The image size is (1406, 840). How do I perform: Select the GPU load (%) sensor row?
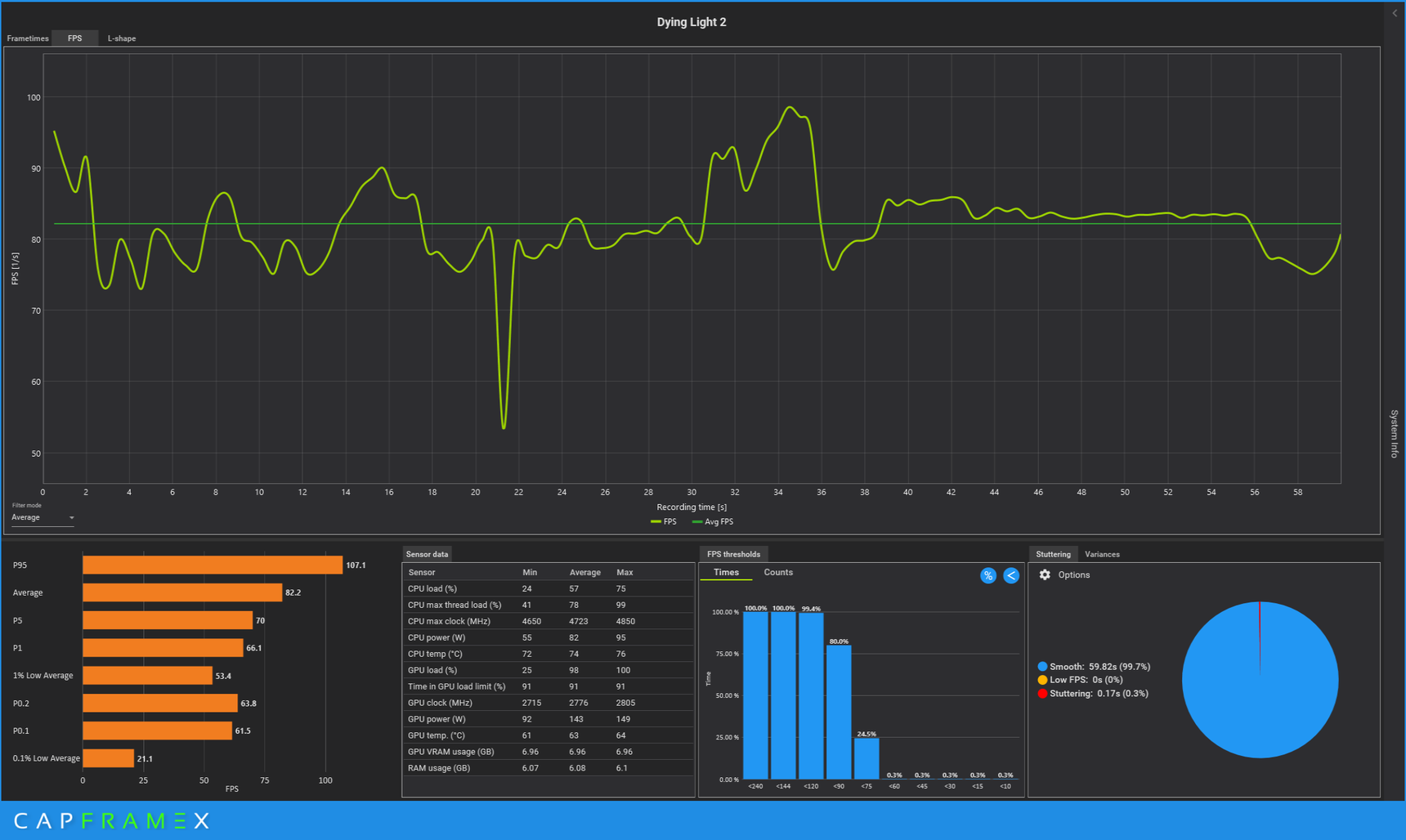point(548,670)
